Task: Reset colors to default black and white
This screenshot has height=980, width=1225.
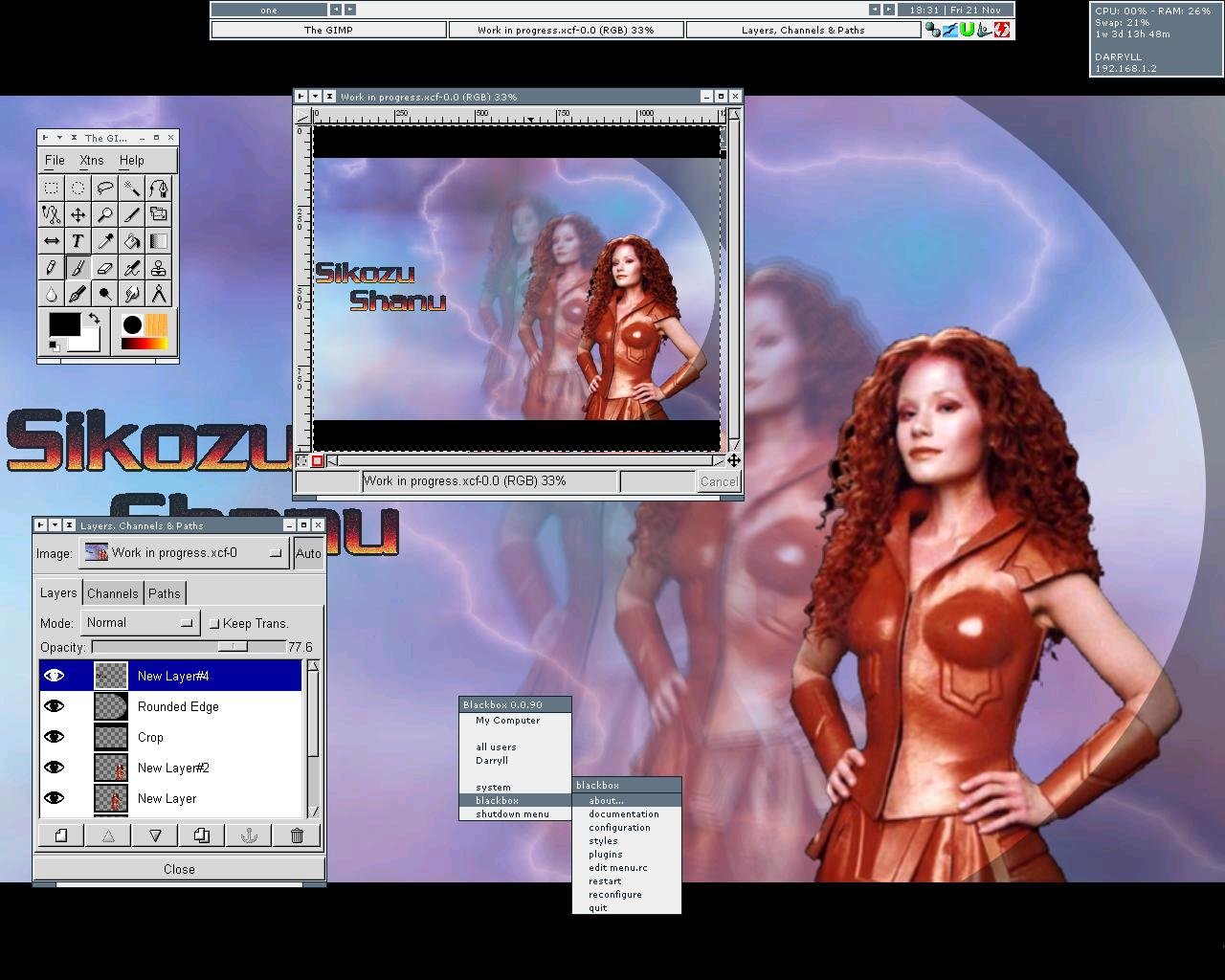Action: tap(55, 345)
